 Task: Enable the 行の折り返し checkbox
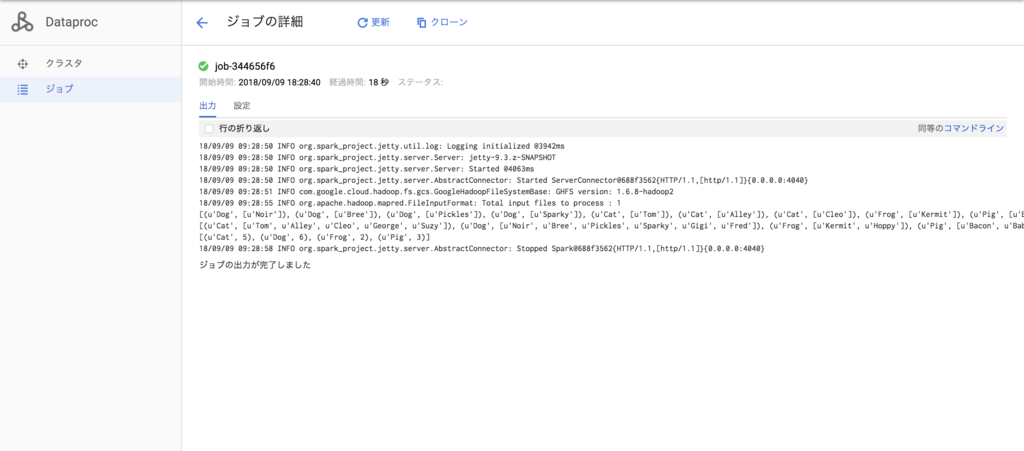[209, 129]
